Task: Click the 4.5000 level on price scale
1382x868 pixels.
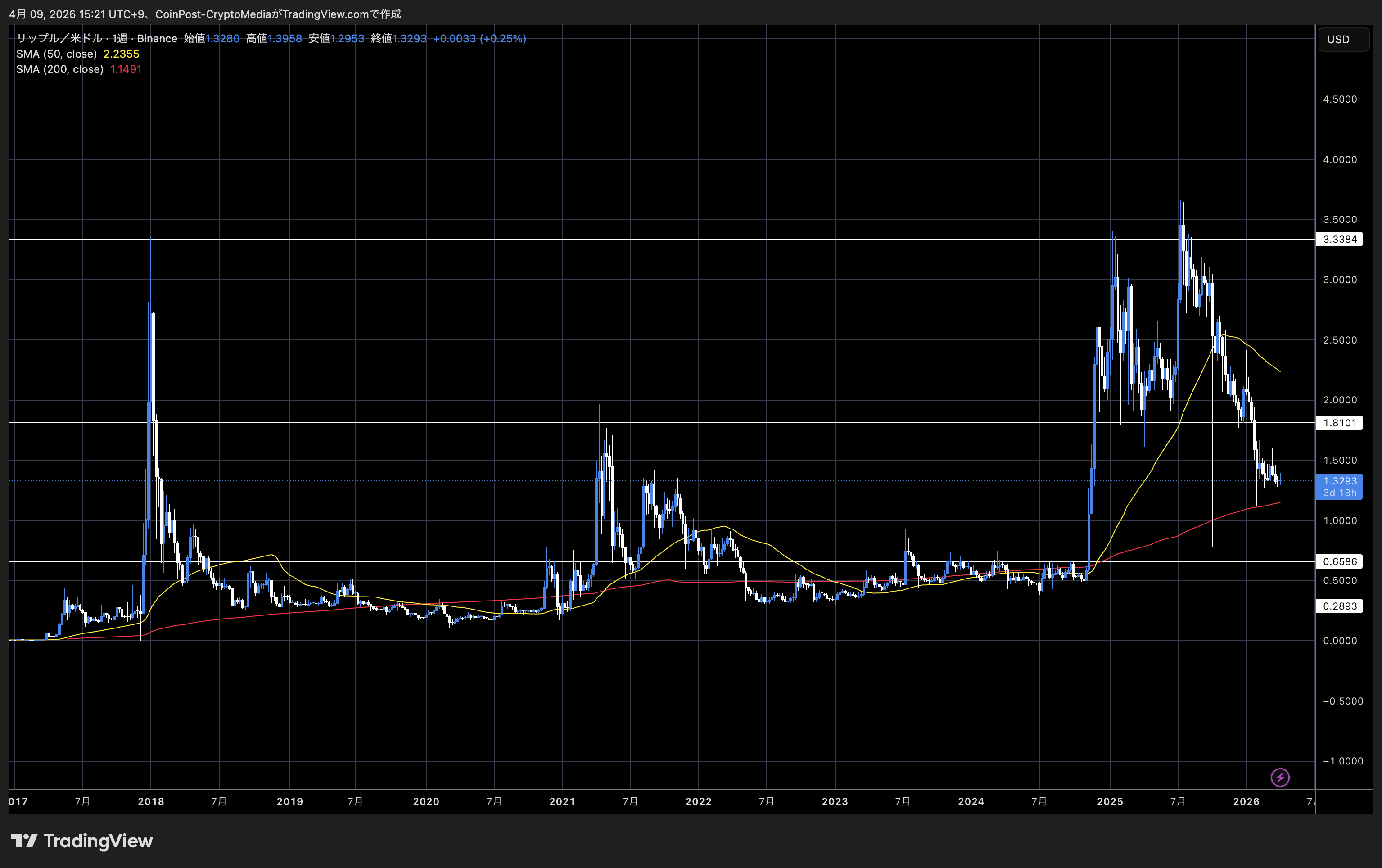Action: coord(1340,99)
